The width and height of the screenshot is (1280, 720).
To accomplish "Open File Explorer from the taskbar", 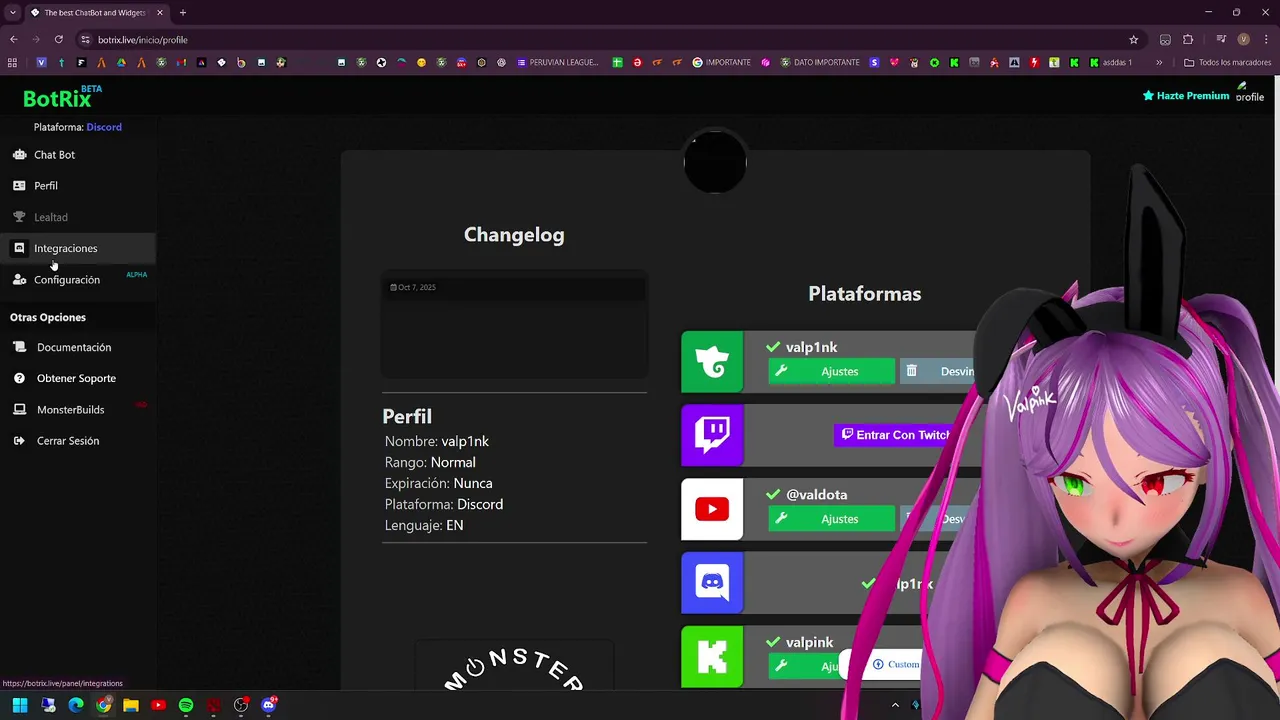I will [131, 705].
